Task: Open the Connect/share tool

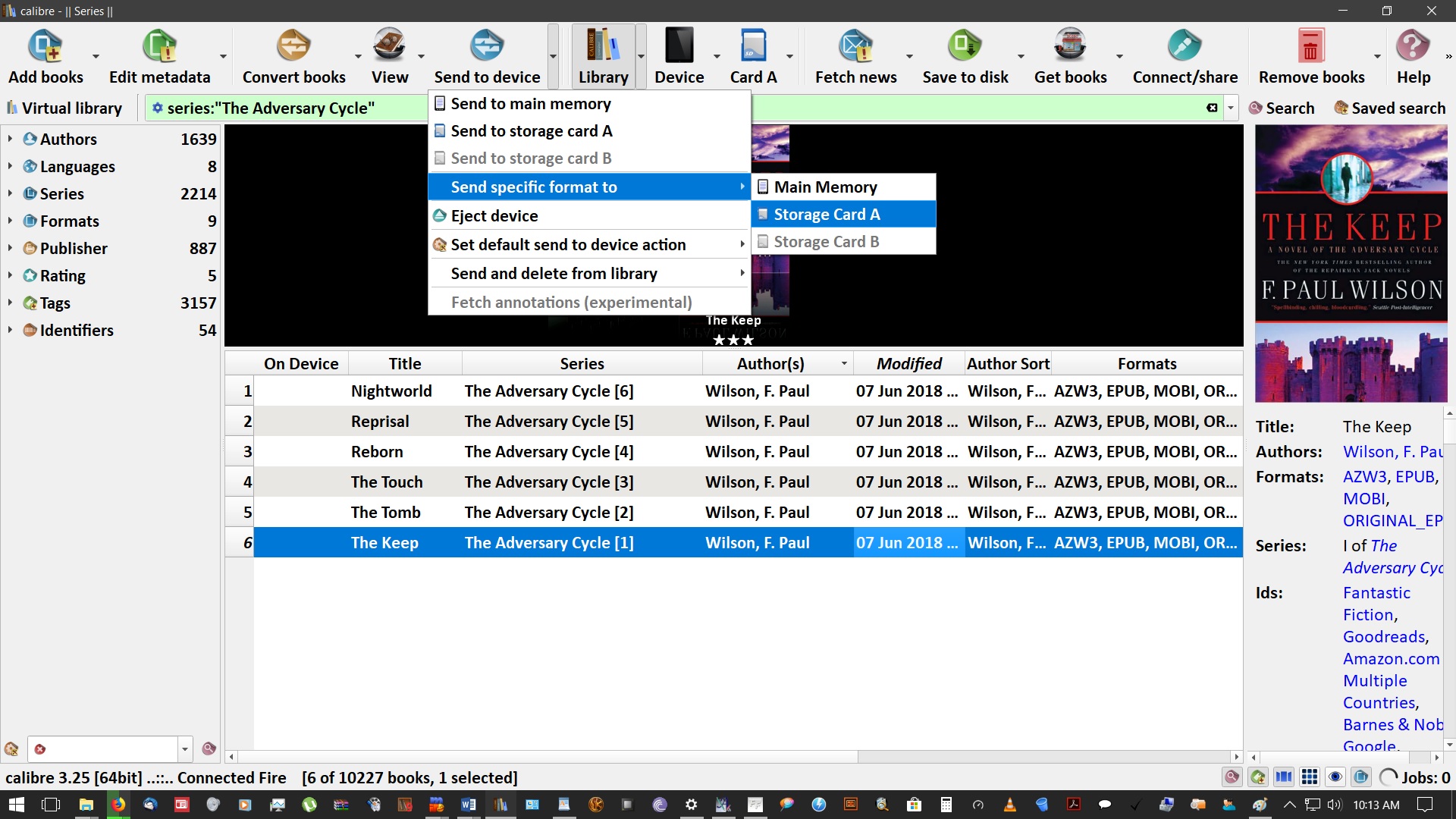Action: tap(1185, 47)
